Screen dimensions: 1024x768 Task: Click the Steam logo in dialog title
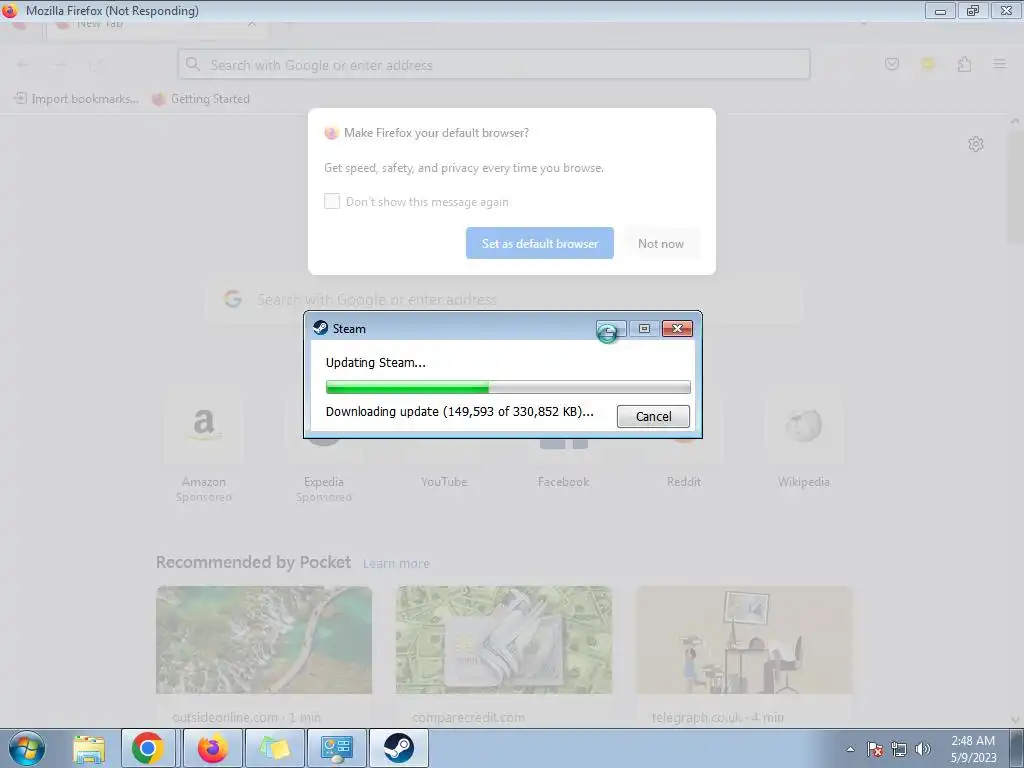(320, 328)
